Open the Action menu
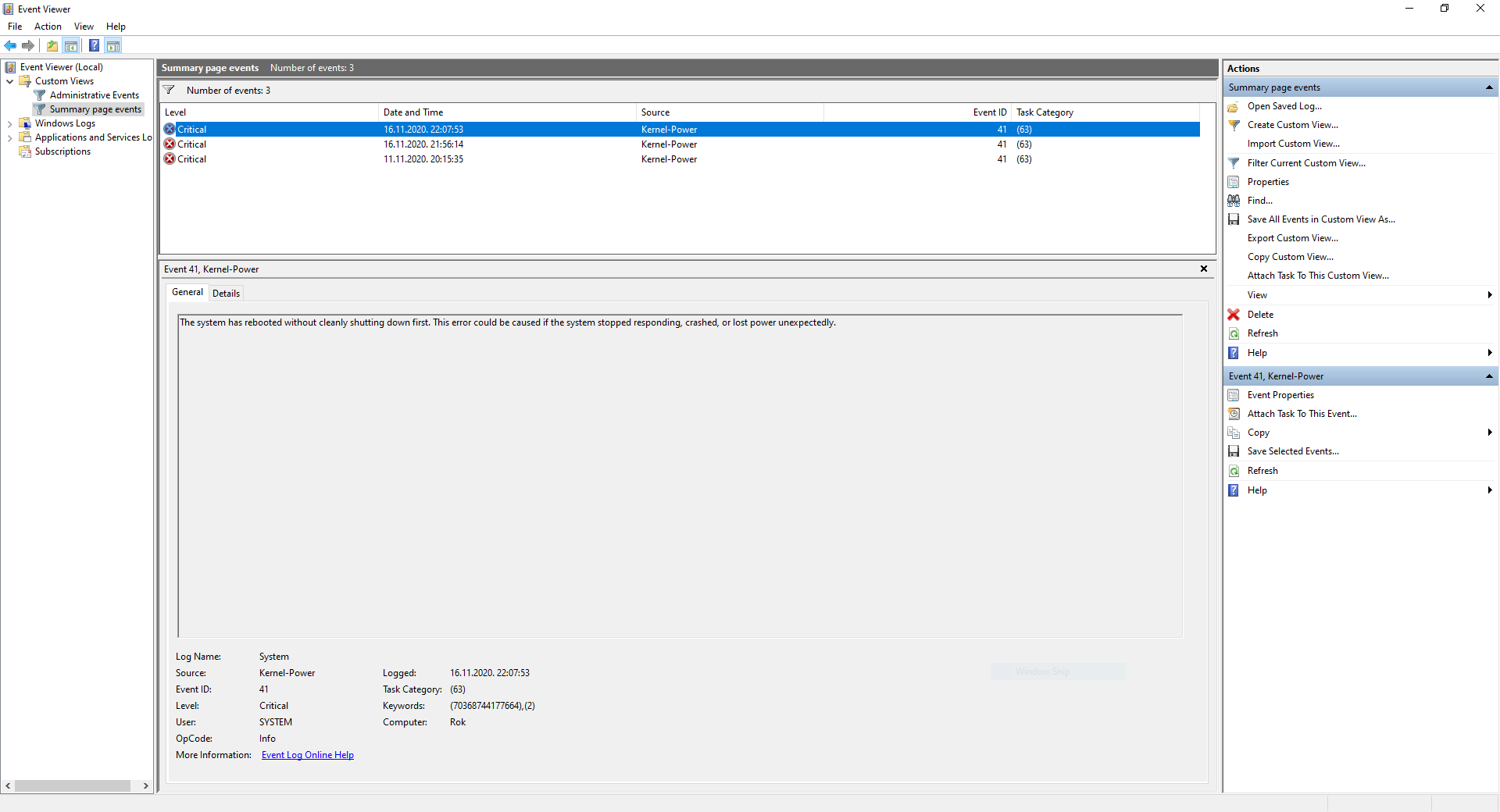This screenshot has width=1500, height=812. tap(48, 27)
